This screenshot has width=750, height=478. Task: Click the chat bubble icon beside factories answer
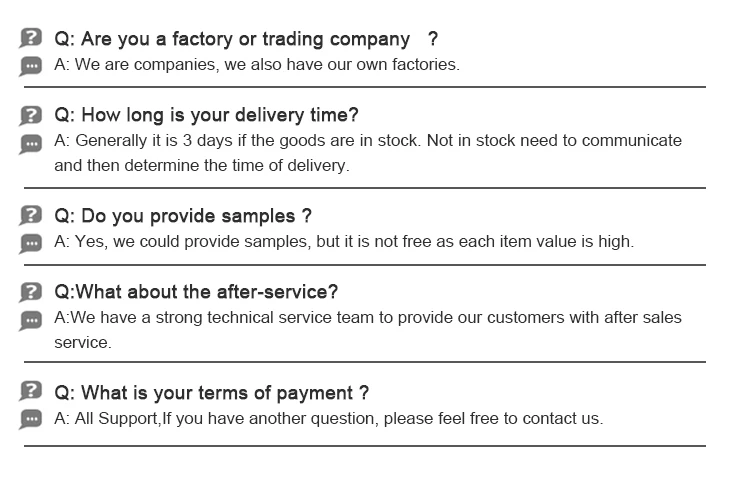[32, 66]
